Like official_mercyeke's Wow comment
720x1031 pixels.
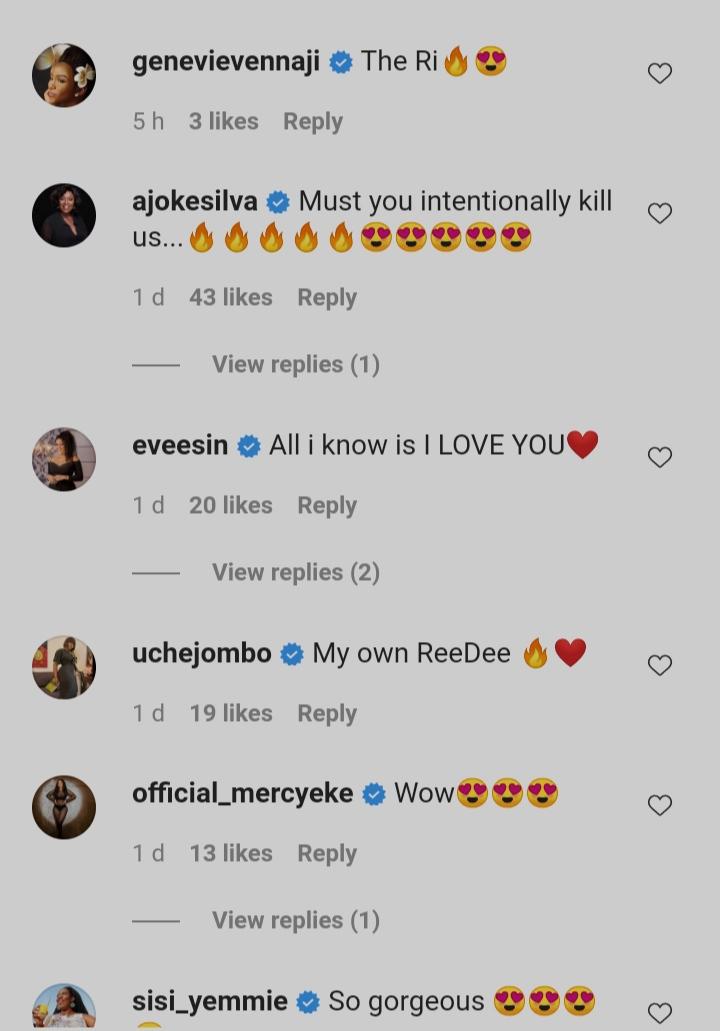coord(660,805)
